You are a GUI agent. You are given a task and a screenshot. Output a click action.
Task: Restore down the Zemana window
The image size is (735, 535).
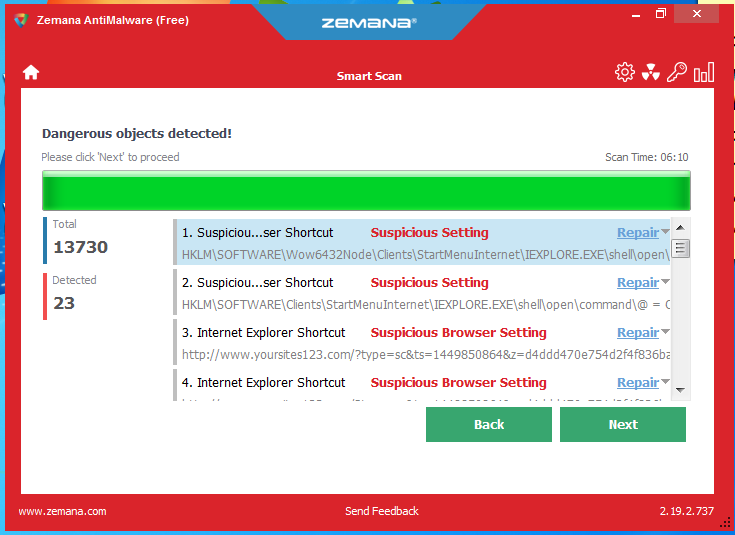(660, 14)
